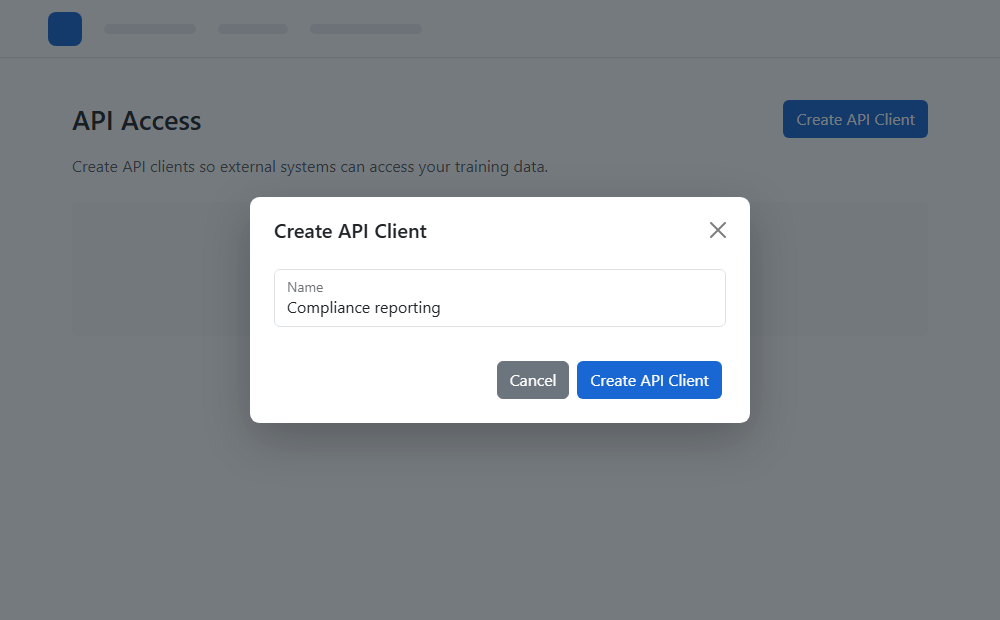Click the dialog title 'Create API Client'

(350, 231)
